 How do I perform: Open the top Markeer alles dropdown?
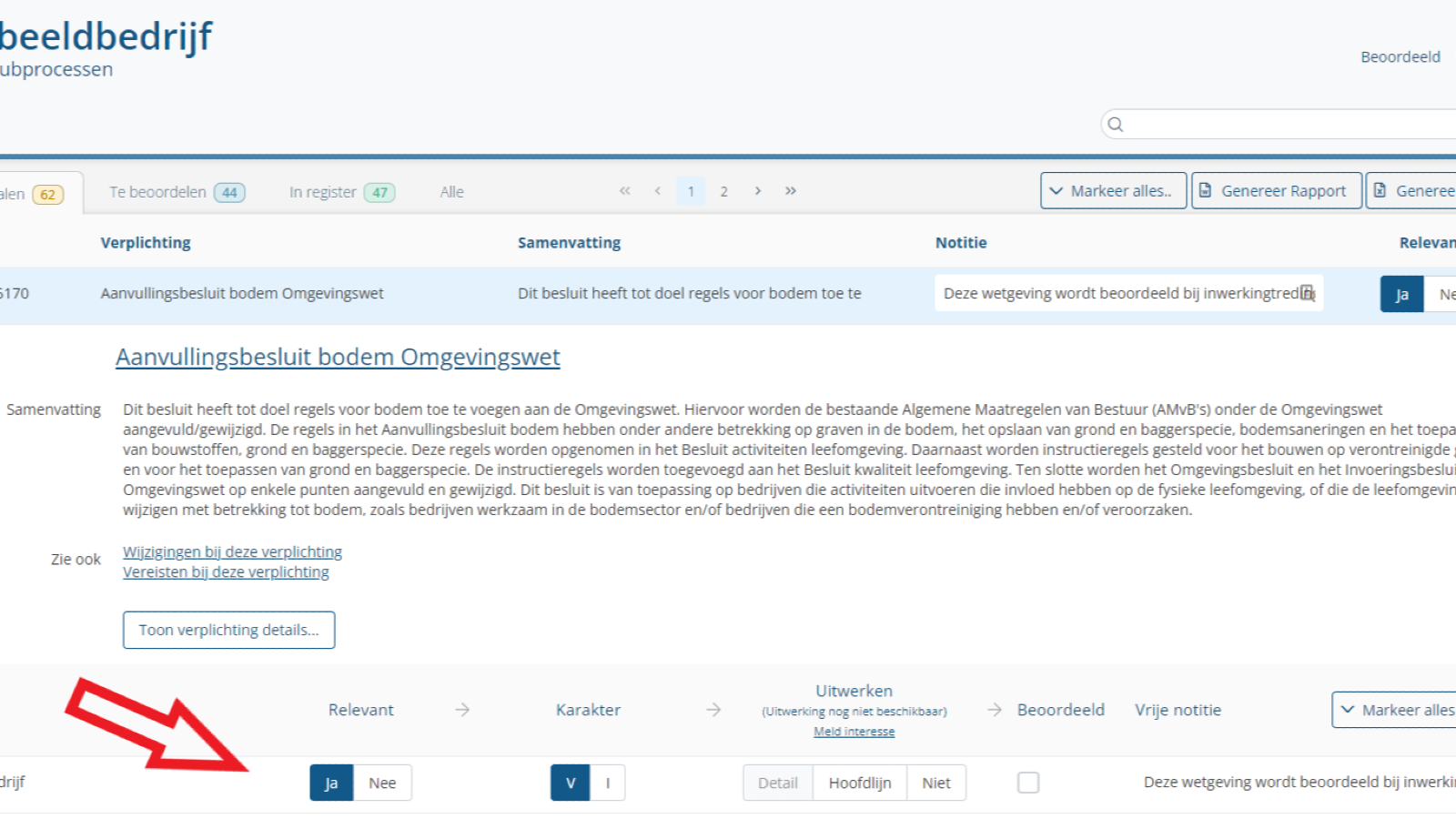pyautogui.click(x=1113, y=191)
